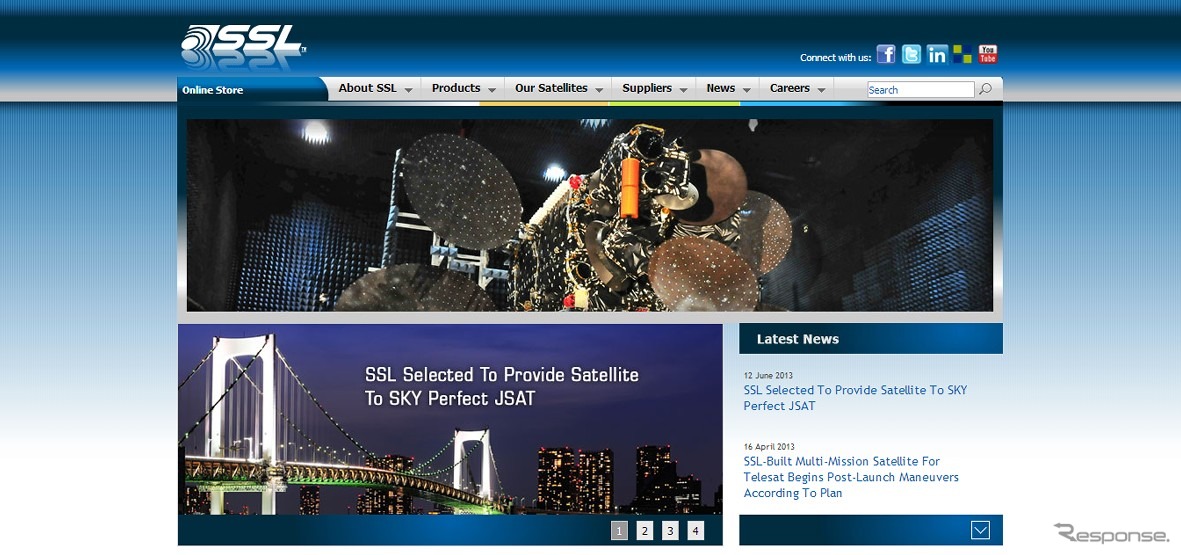Open SKY Perfect JSAT news article link
Image resolution: width=1181 pixels, height=555 pixels.
click(855, 398)
